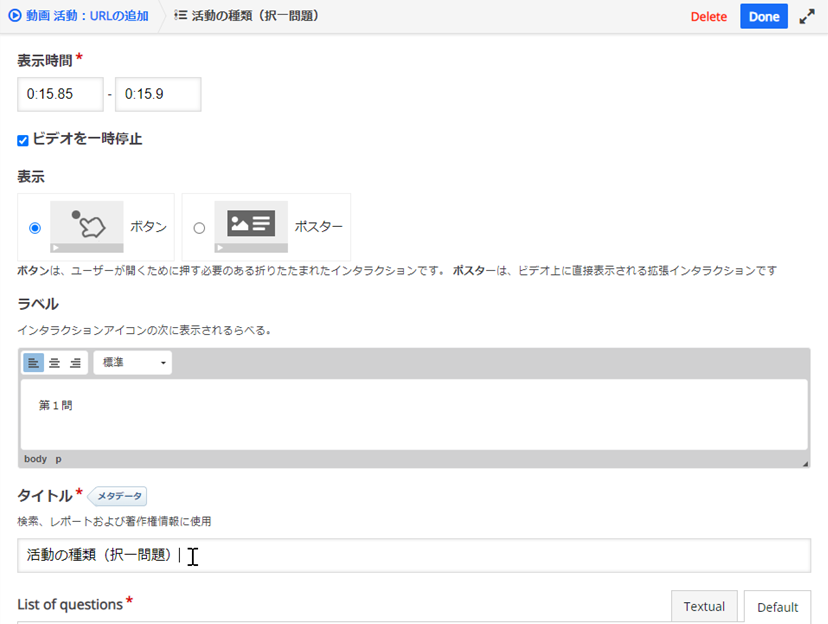The height and width of the screenshot is (624, 828).
Task: Select the 活動の種類（択一問題） breadcrumb step
Action: (247, 16)
